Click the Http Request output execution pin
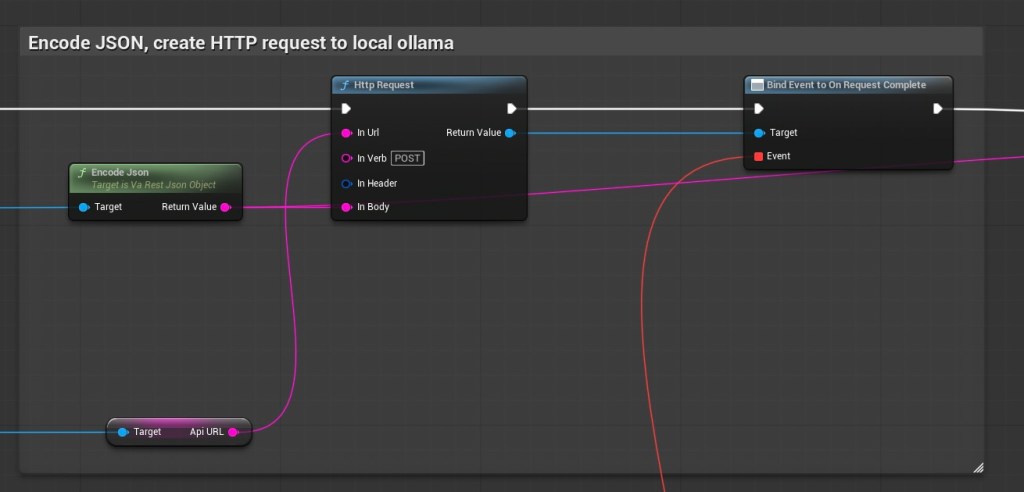Image resolution: width=1024 pixels, height=492 pixels. (x=511, y=108)
